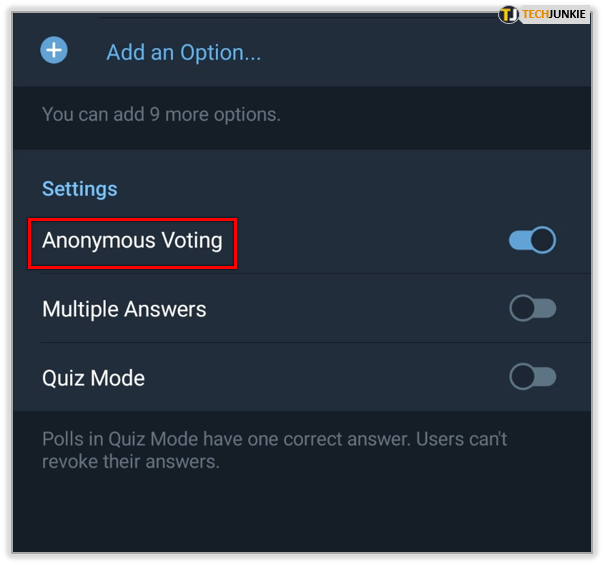Select the Anonymous Voting label

tap(132, 241)
